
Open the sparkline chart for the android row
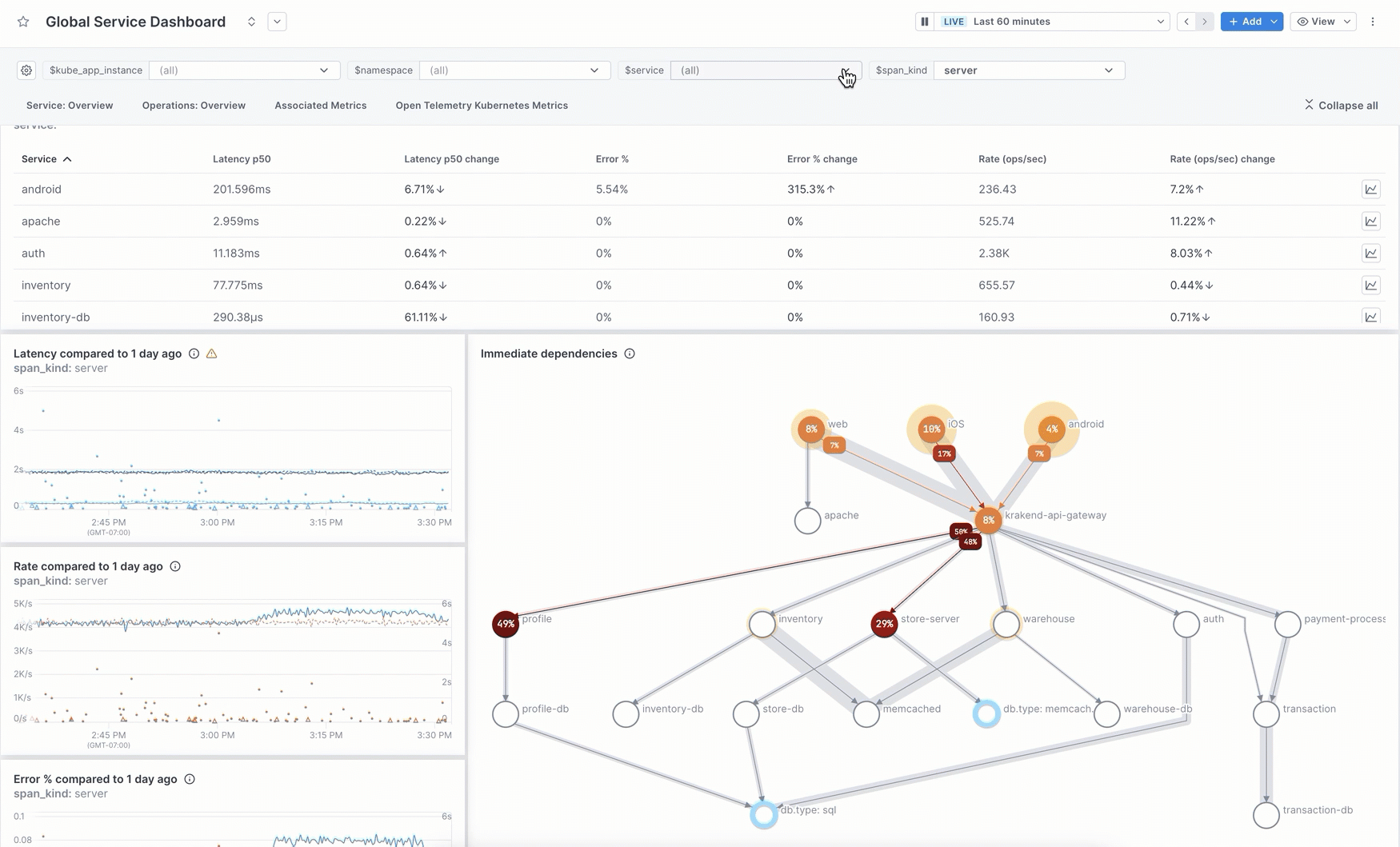(1371, 189)
